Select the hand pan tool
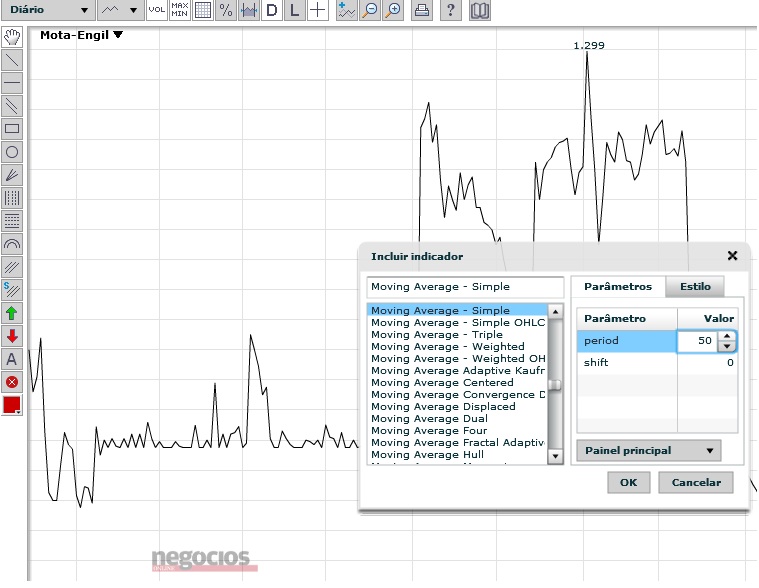759x588 pixels. [x=12, y=37]
